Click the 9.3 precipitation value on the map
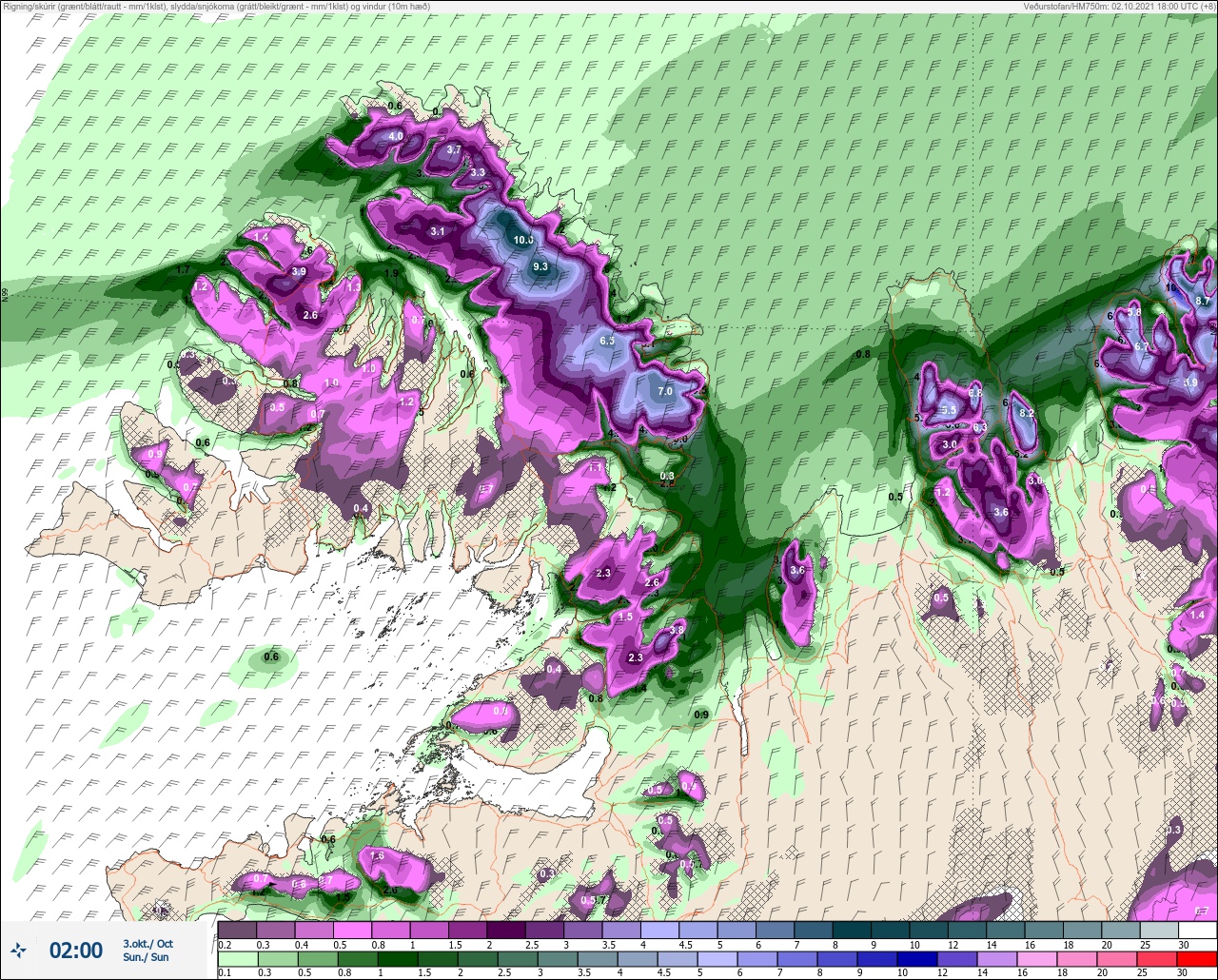This screenshot has width=1218, height=980. (540, 266)
